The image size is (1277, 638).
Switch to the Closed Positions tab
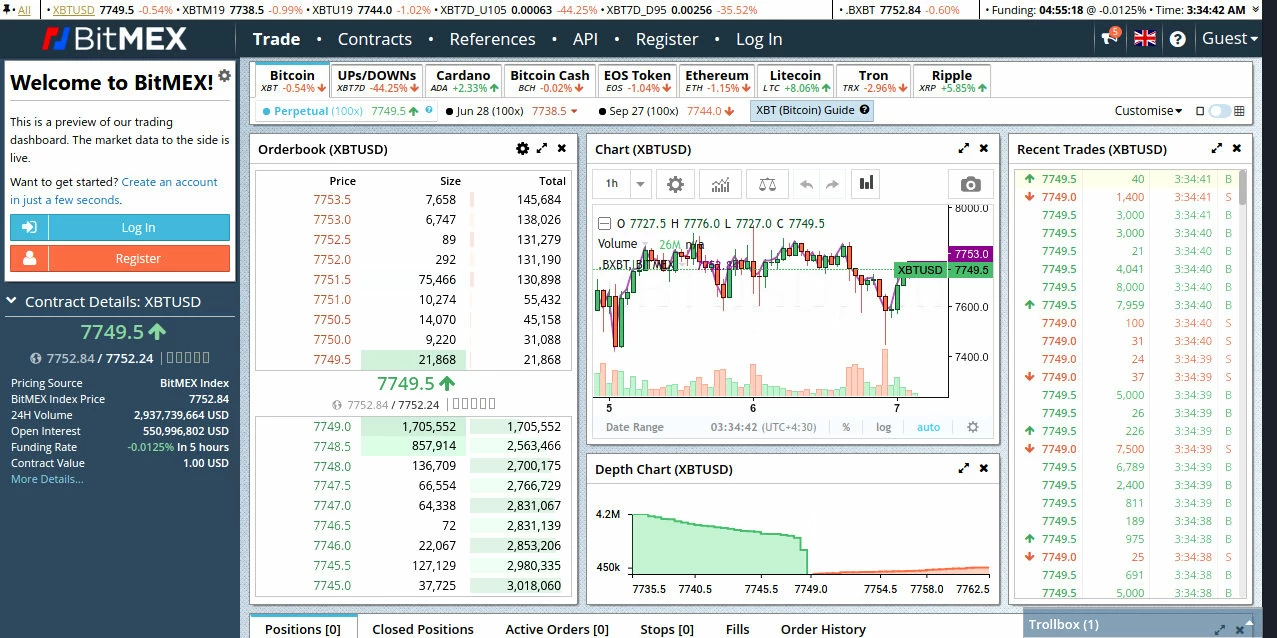pos(422,629)
